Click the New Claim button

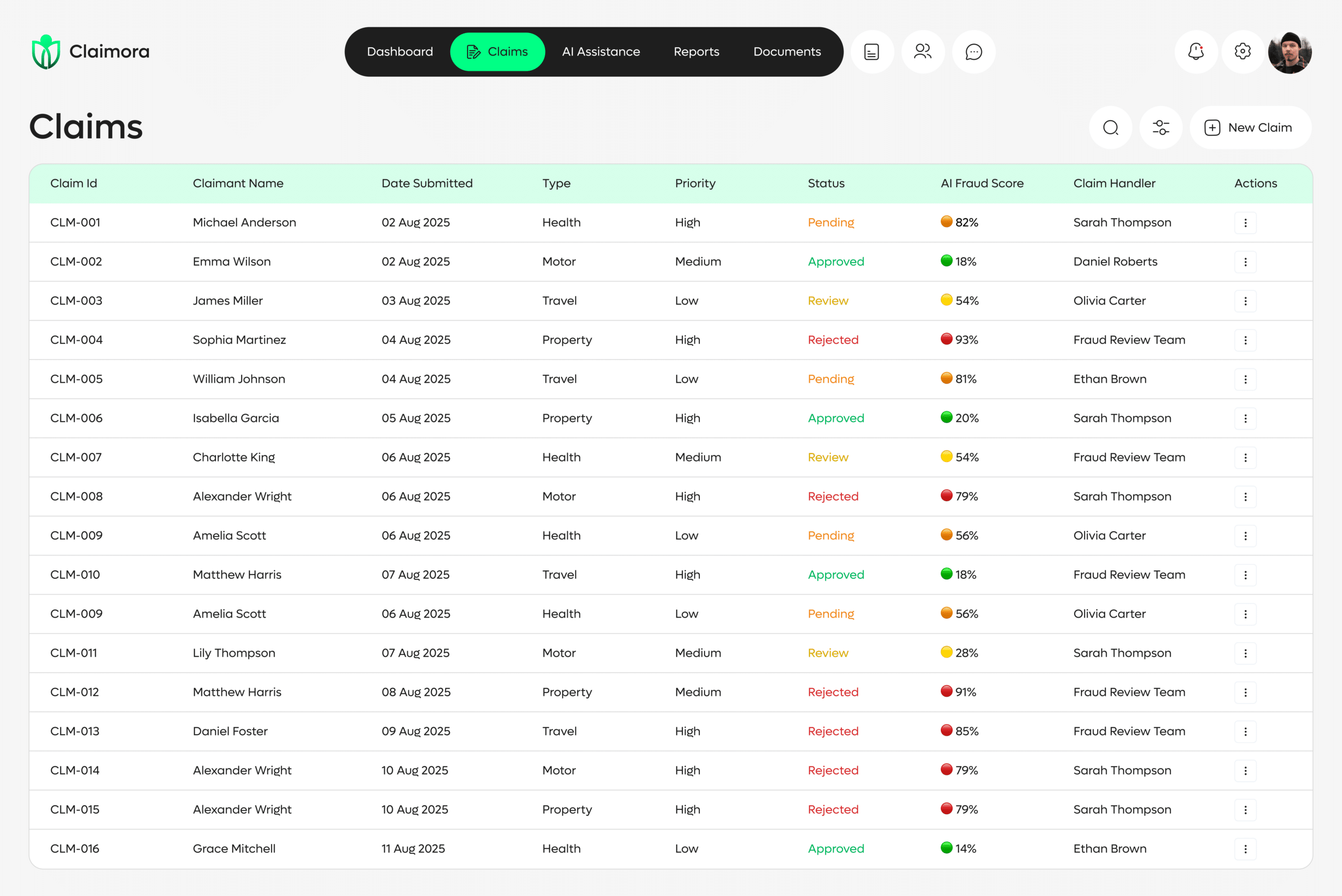[1250, 127]
